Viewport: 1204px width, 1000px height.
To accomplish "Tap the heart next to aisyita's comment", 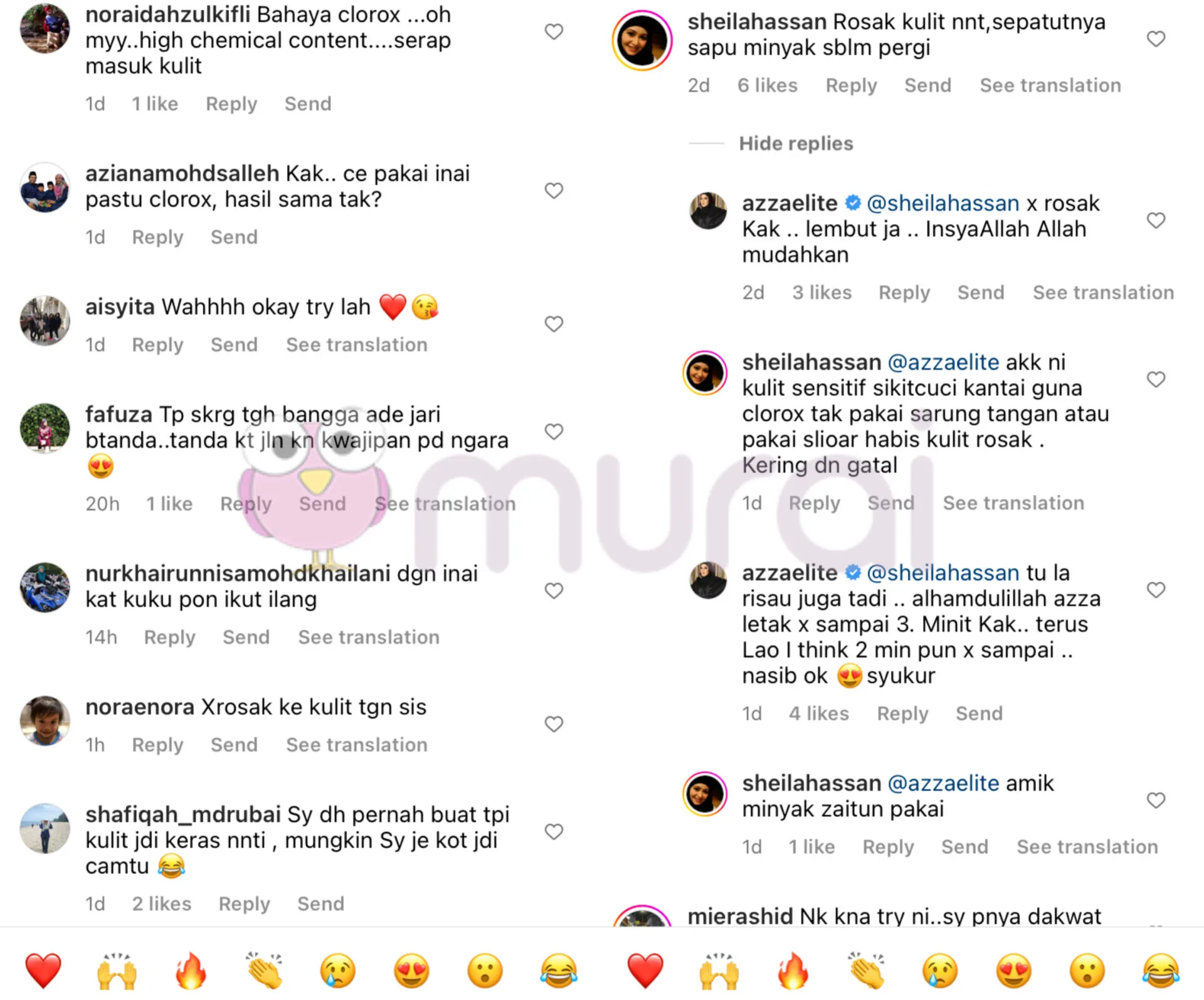I will tap(554, 324).
